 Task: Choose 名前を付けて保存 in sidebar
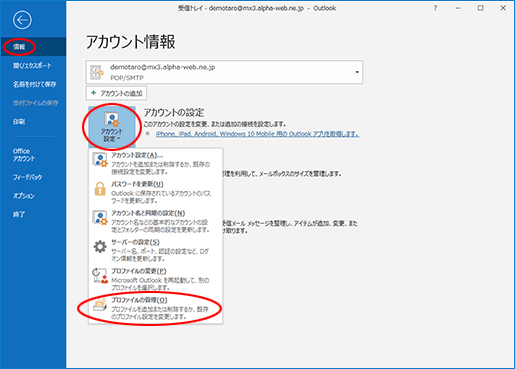tap(33, 84)
